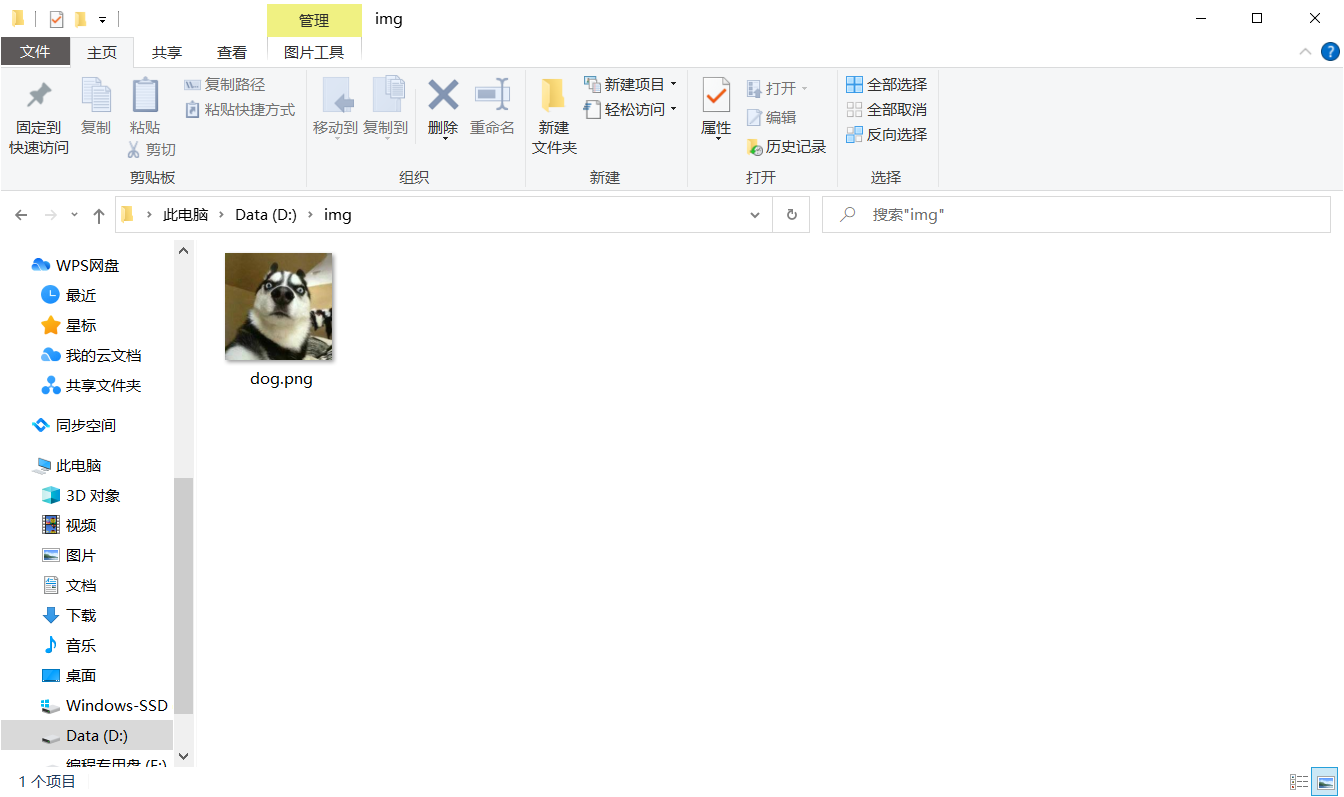The image size is (1344, 797).
Task: Click 历史记录 history in the ribbon
Action: (x=786, y=147)
